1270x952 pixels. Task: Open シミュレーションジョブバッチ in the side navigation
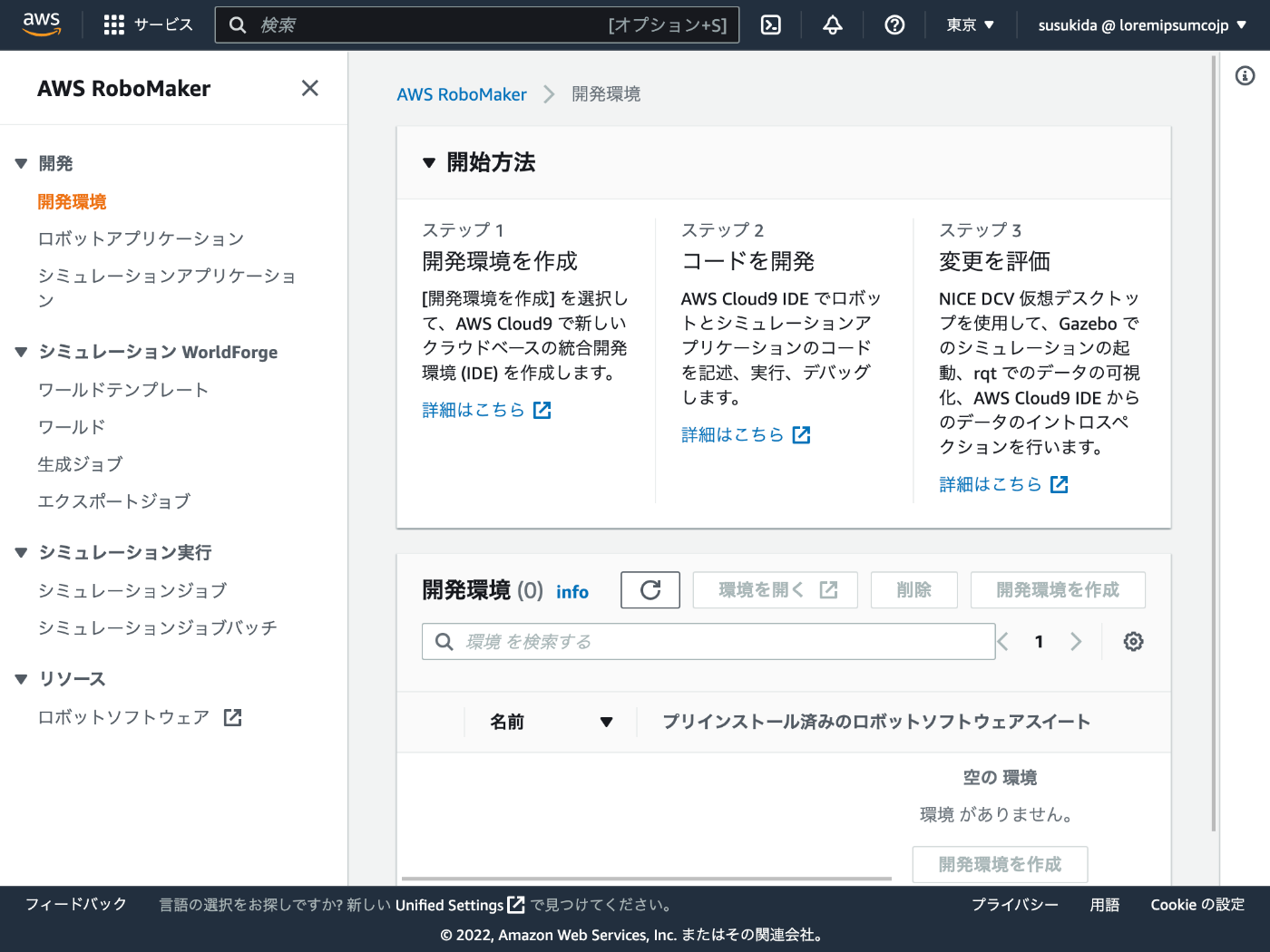(x=157, y=628)
